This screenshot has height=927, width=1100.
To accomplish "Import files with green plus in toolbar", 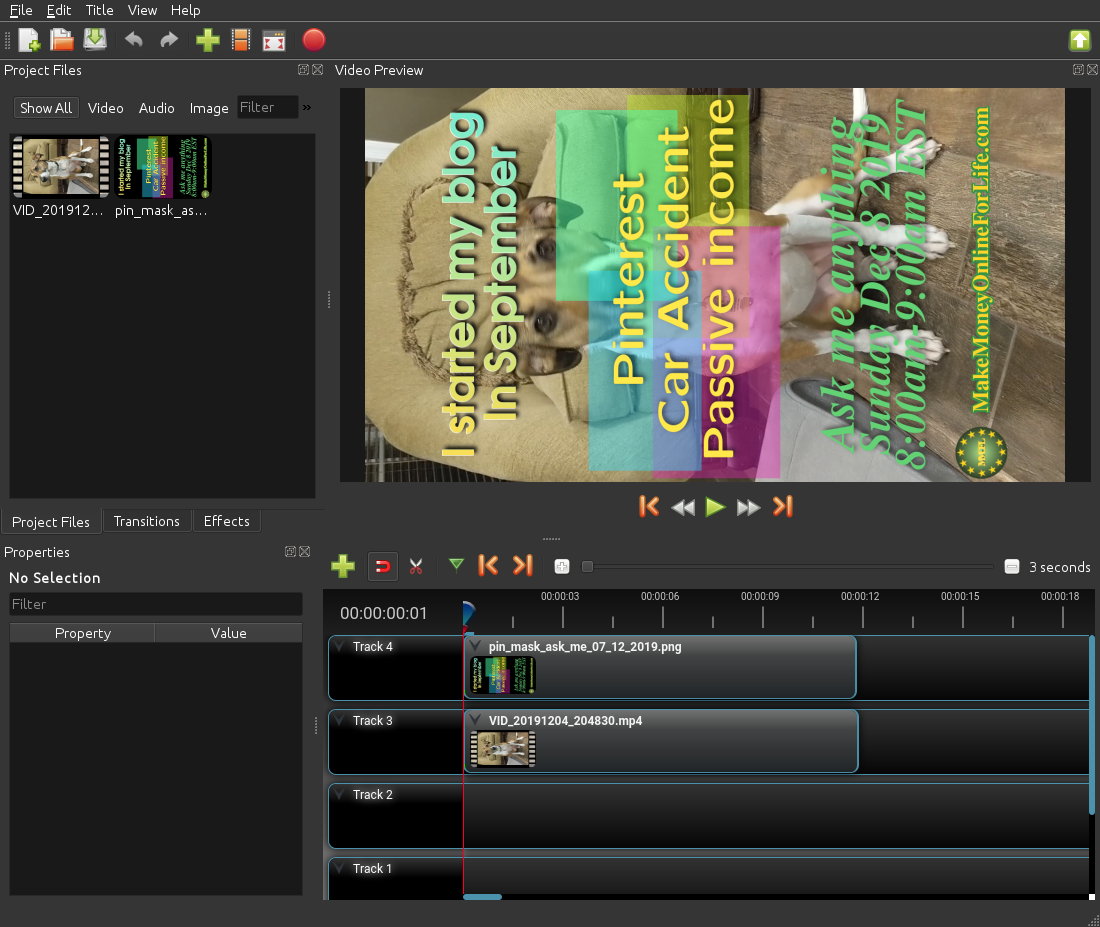I will pos(208,40).
